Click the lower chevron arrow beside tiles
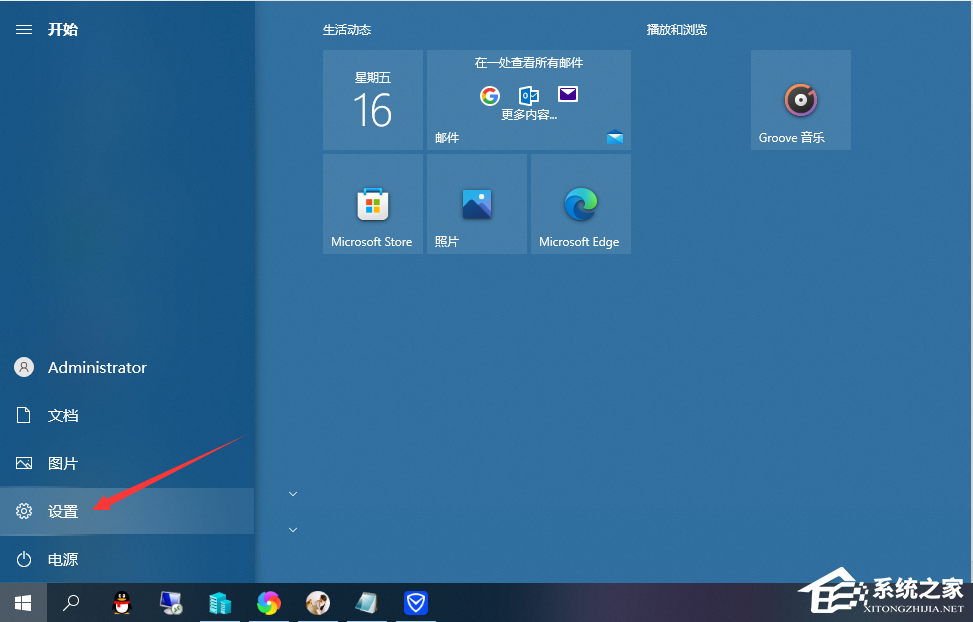This screenshot has height=622, width=973. pyautogui.click(x=293, y=529)
